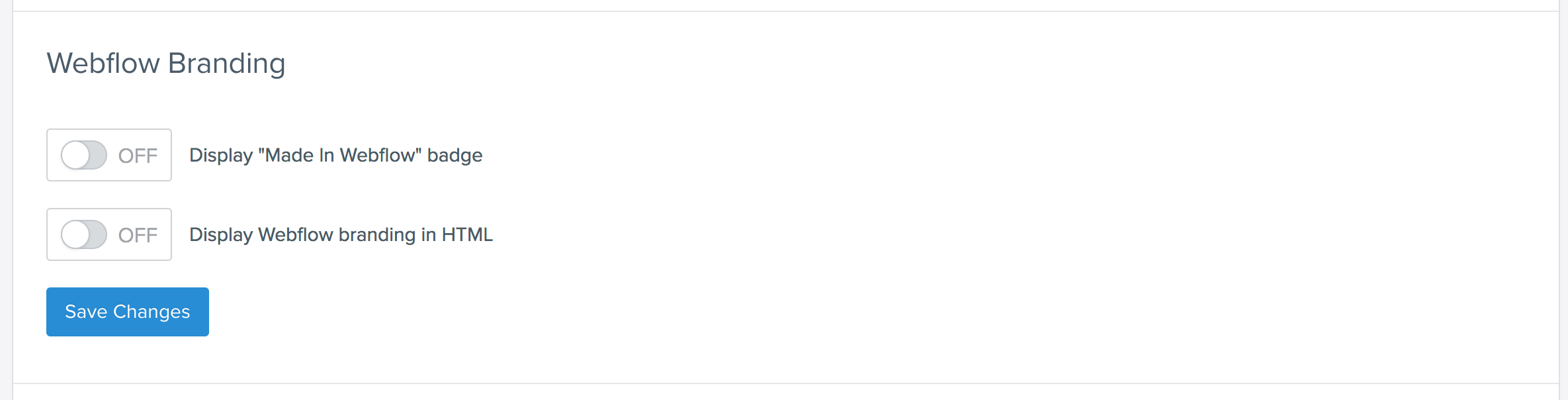Viewport: 1568px width, 400px height.
Task: Enable the "Made In Webflow" badge toggle
Action: click(84, 155)
